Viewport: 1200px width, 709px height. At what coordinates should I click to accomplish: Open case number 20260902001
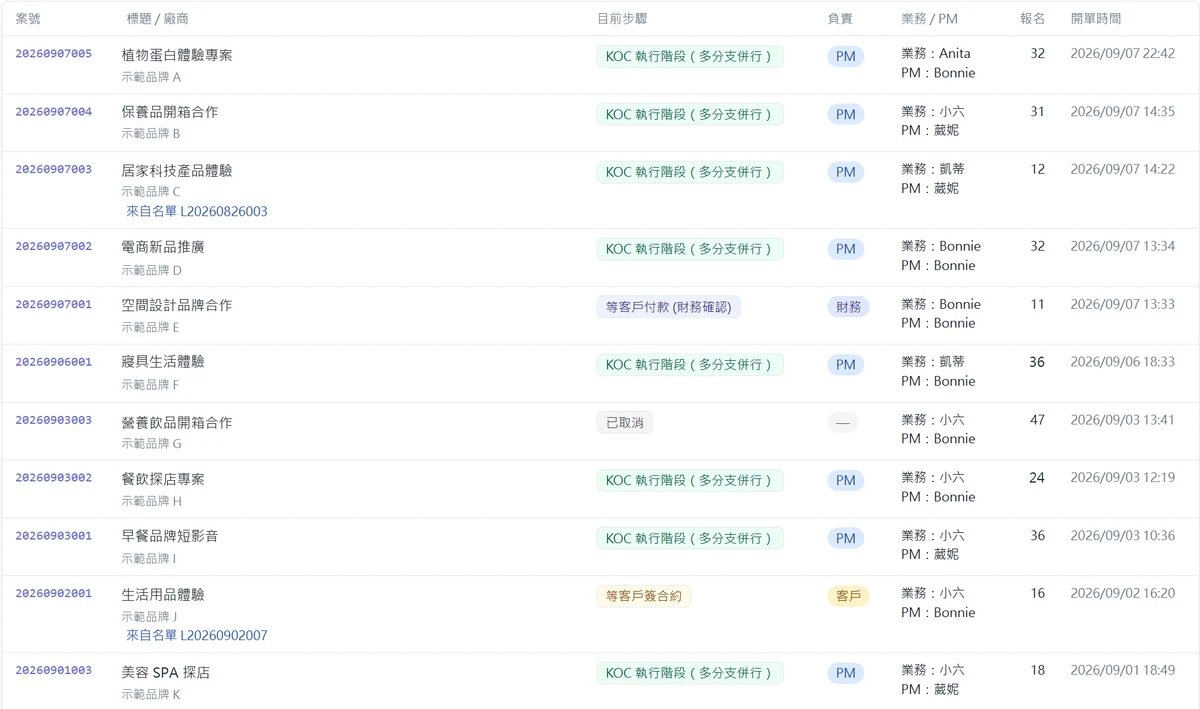[53, 594]
